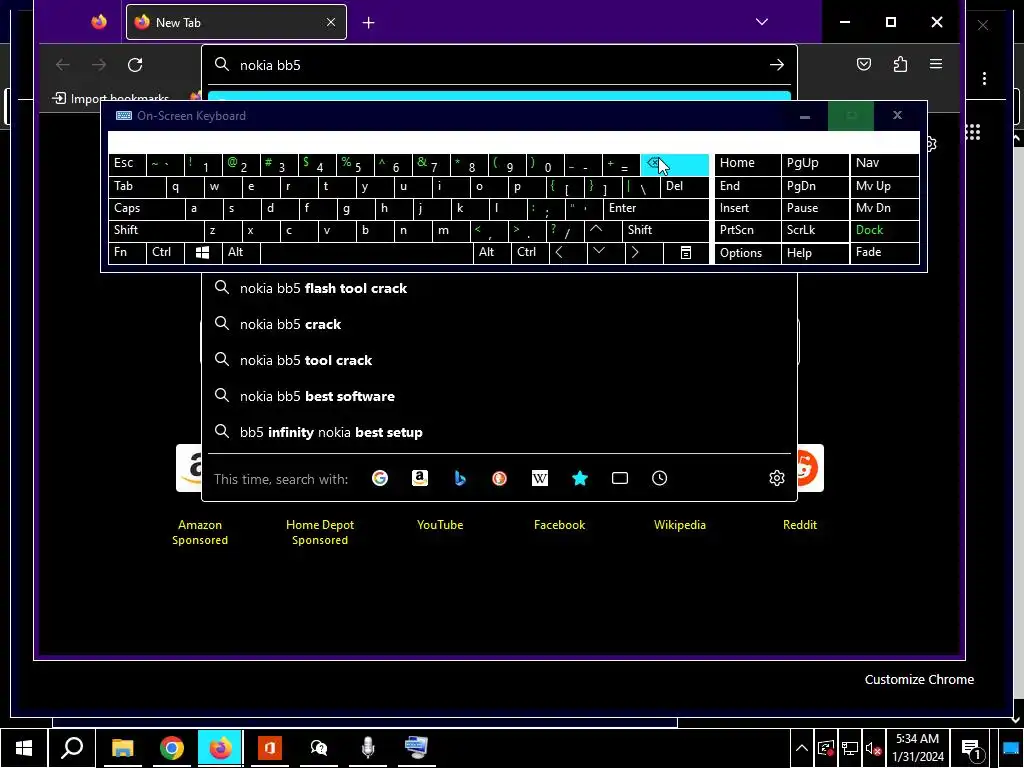1024x768 pixels.
Task: Open the Reddit shortcut
Action: coord(800,524)
